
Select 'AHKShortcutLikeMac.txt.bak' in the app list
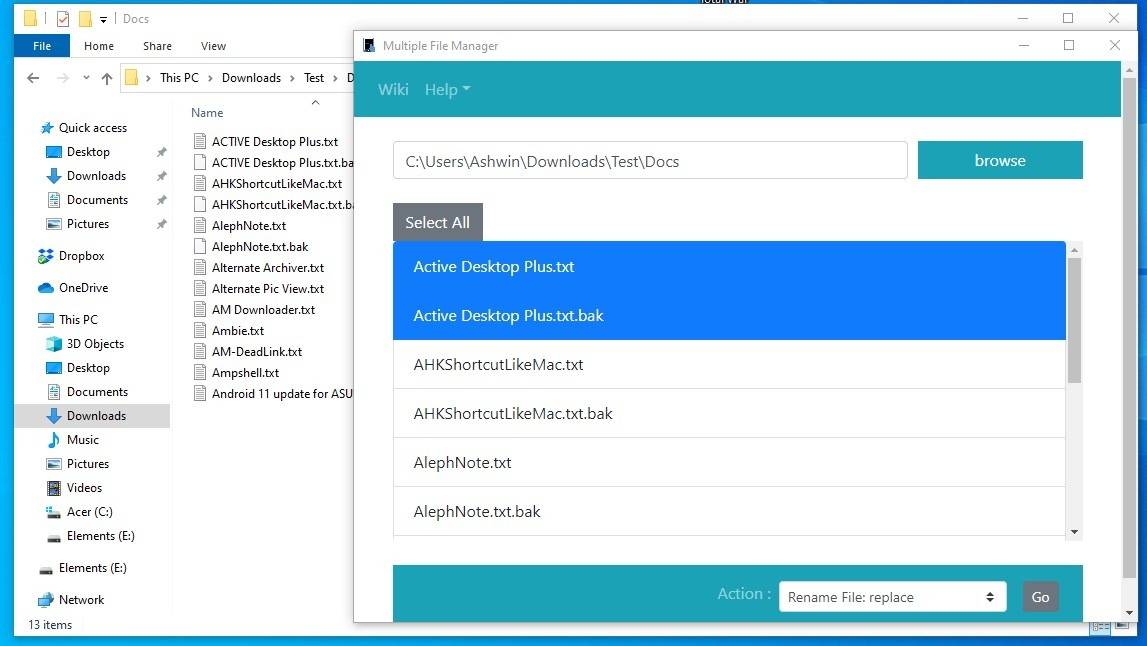point(729,413)
